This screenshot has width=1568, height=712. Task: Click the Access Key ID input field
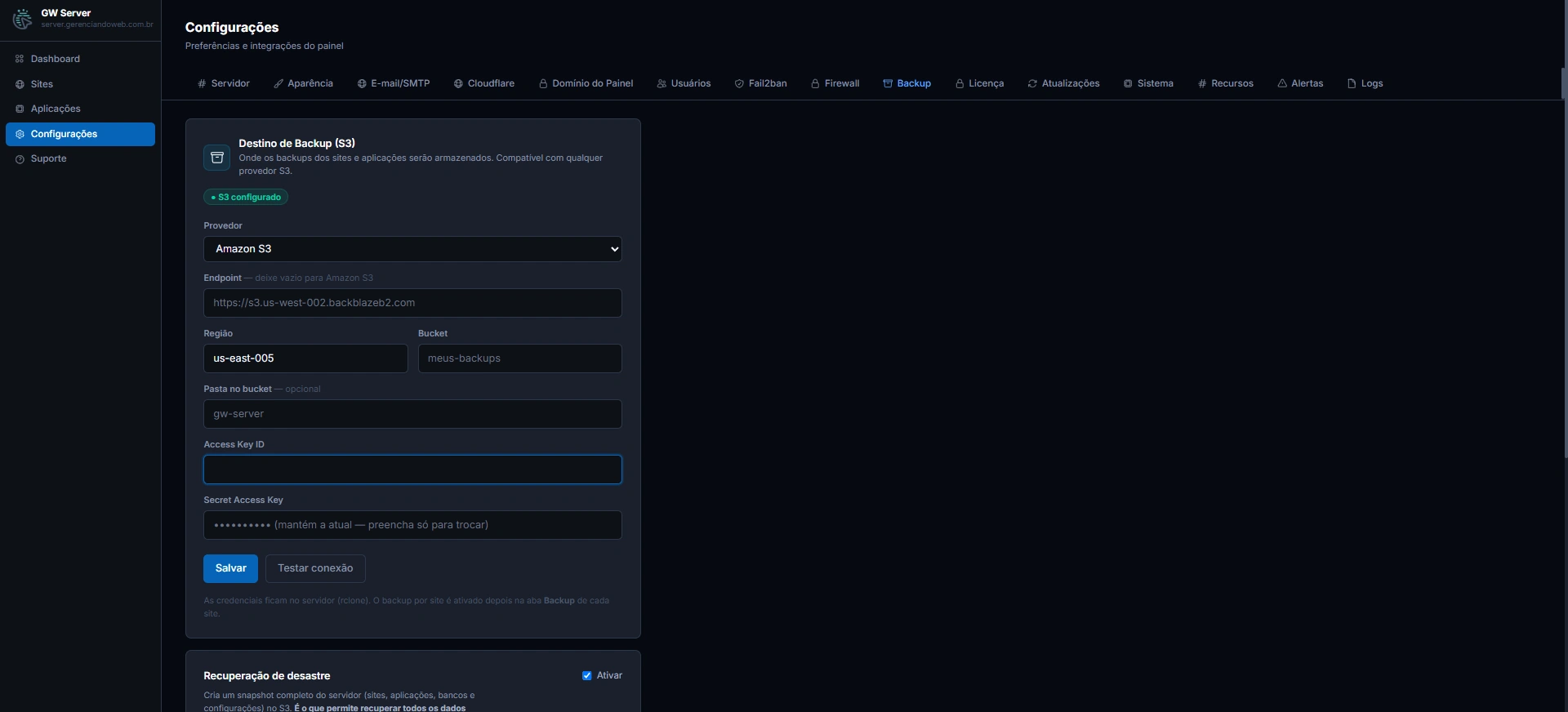pos(412,469)
